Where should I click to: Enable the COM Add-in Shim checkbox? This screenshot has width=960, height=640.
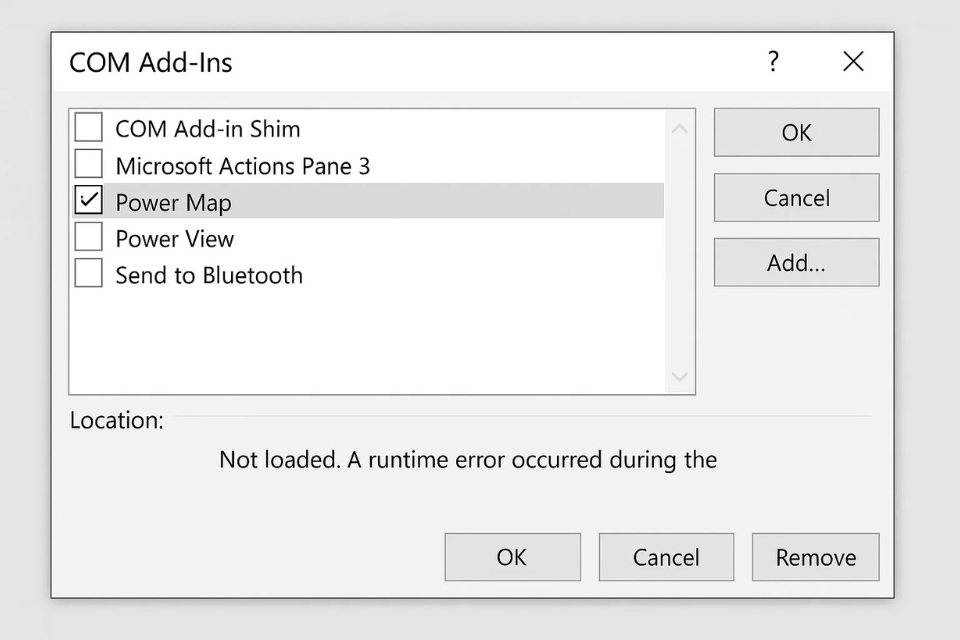89,128
